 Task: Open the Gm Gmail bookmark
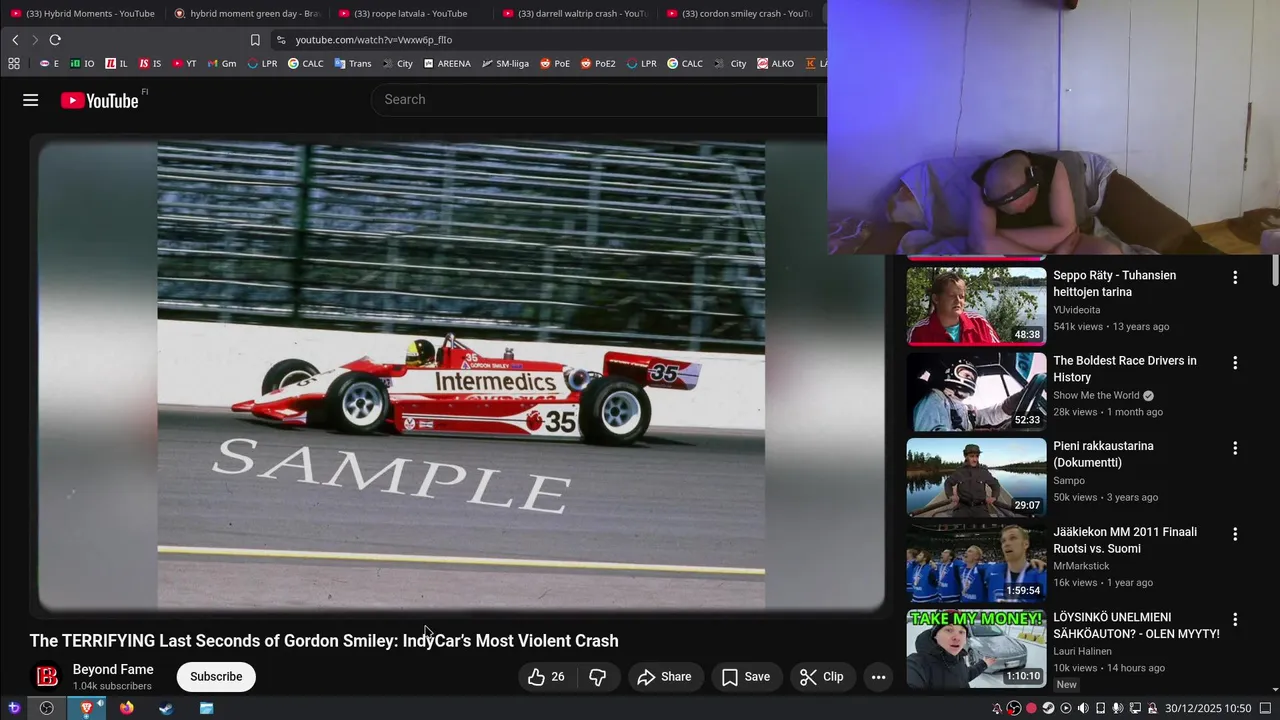(x=222, y=63)
